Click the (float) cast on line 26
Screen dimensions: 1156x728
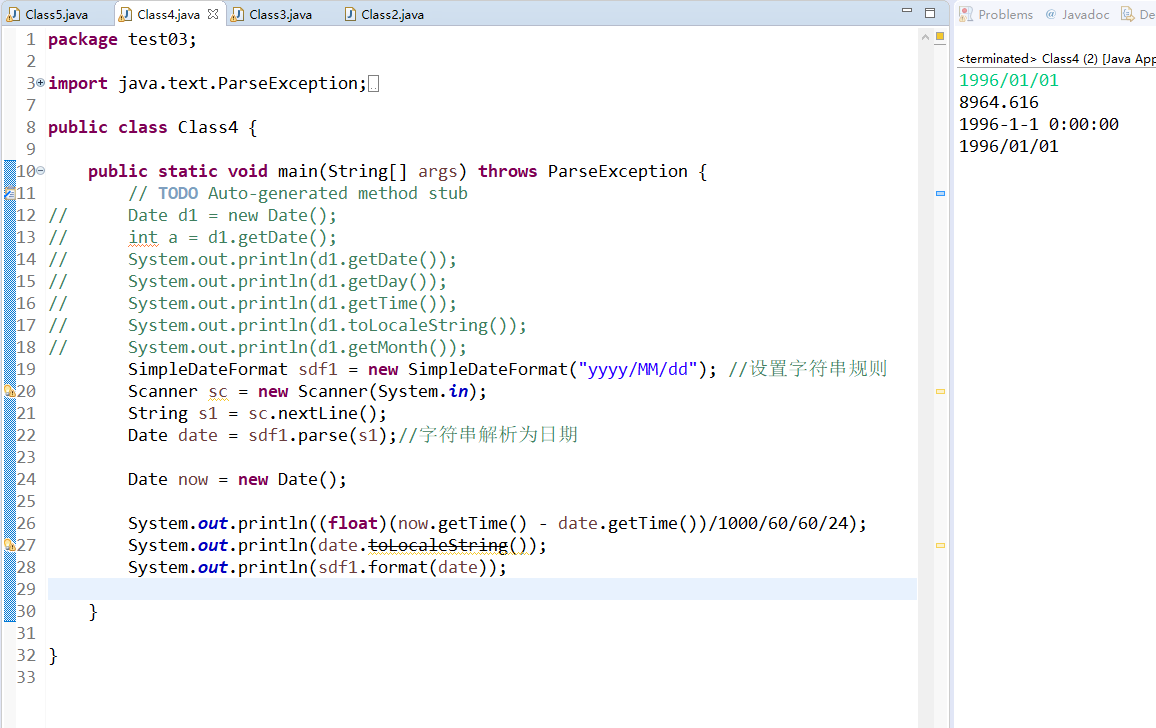(x=353, y=523)
